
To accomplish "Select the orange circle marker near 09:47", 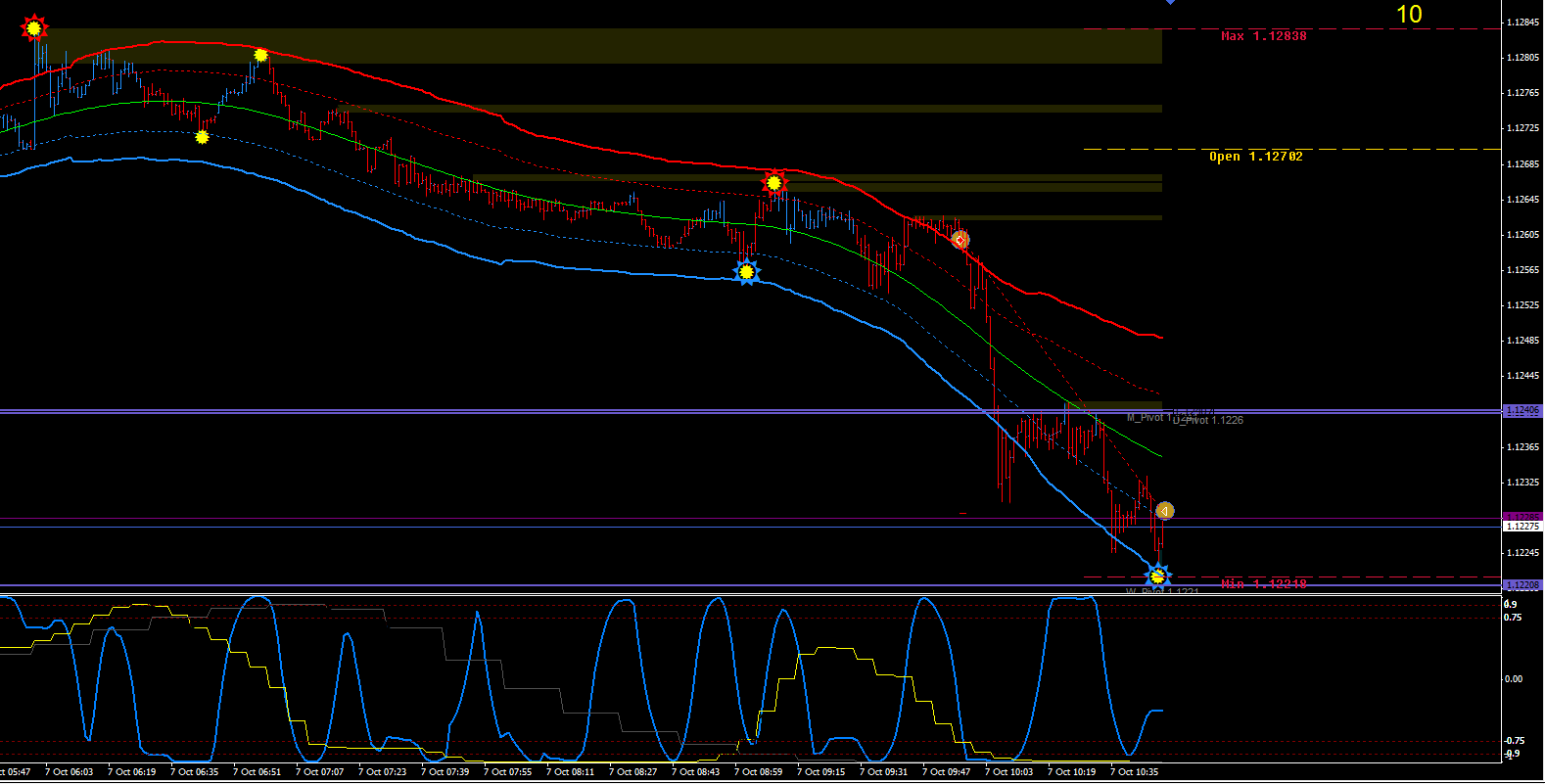I will click(960, 240).
